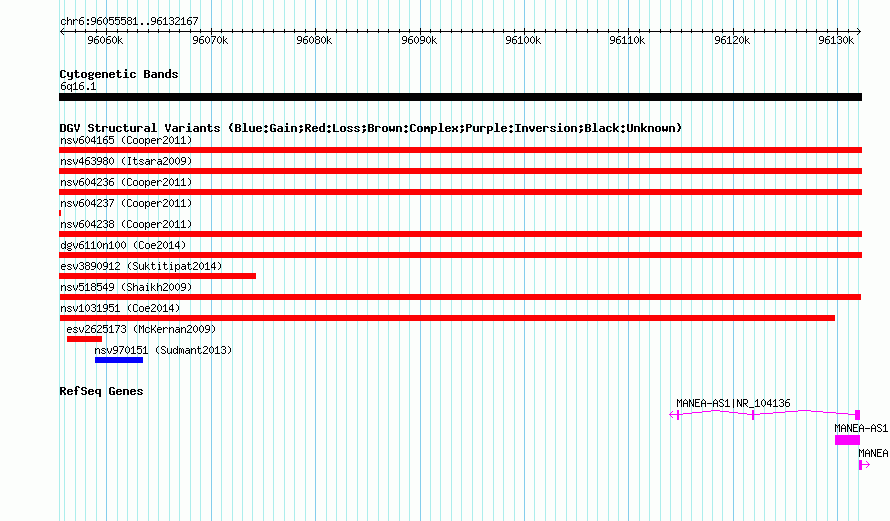The width and height of the screenshot is (890, 521).
Task: Click the MANEA-AS1 label above the magenta block
Action: pyautogui.click(x=861, y=428)
